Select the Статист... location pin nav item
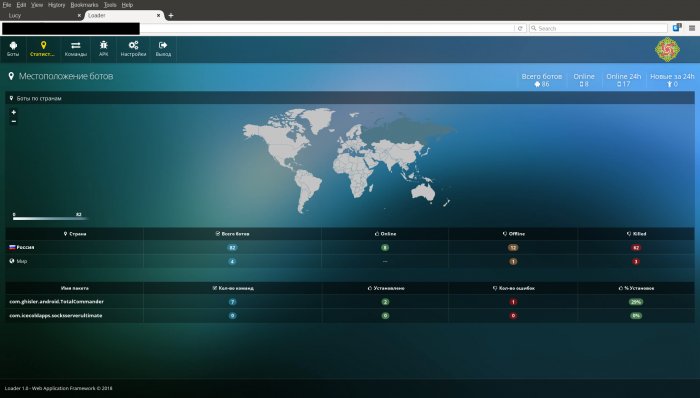The width and height of the screenshot is (700, 398). coord(43,49)
